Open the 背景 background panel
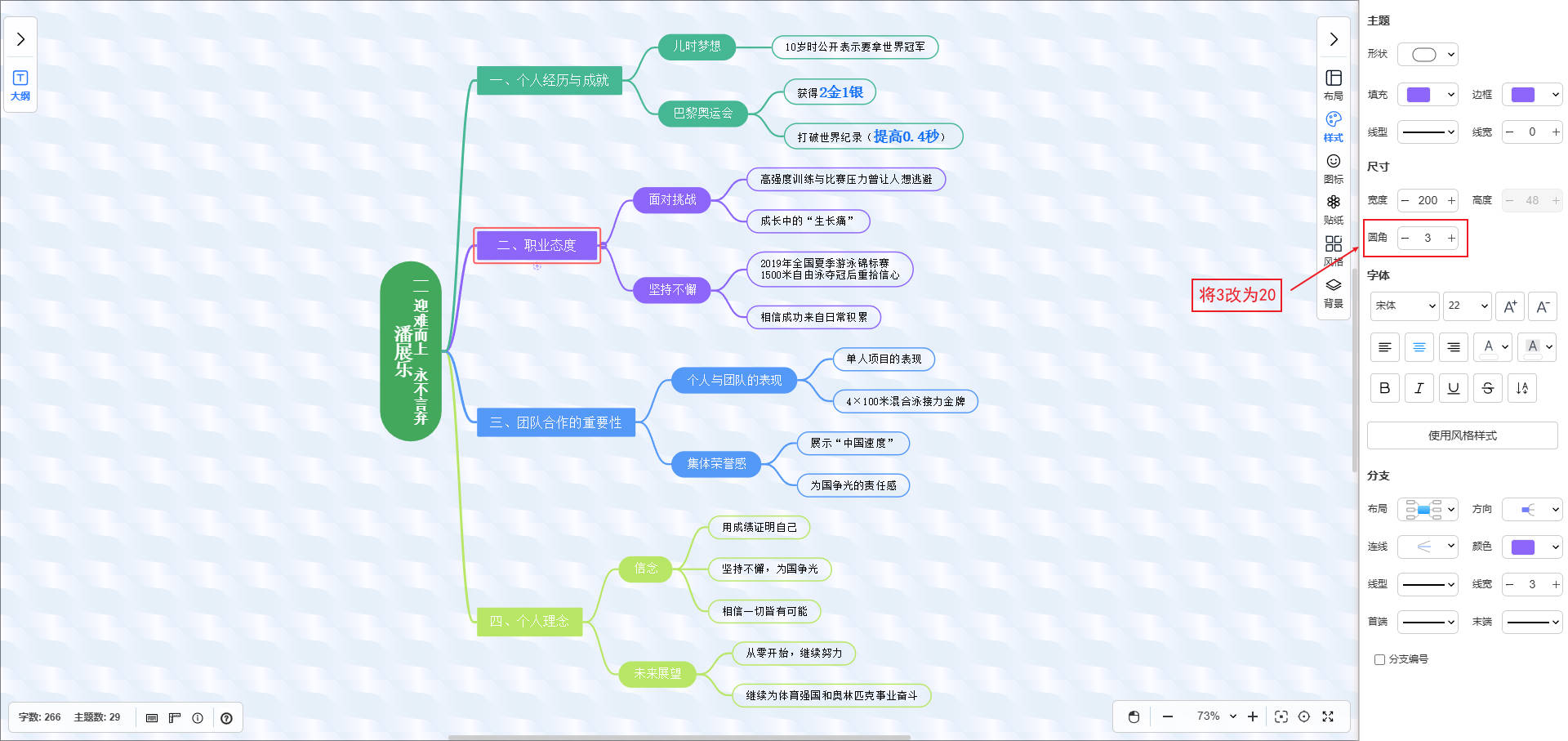1568x741 pixels. tap(1333, 292)
